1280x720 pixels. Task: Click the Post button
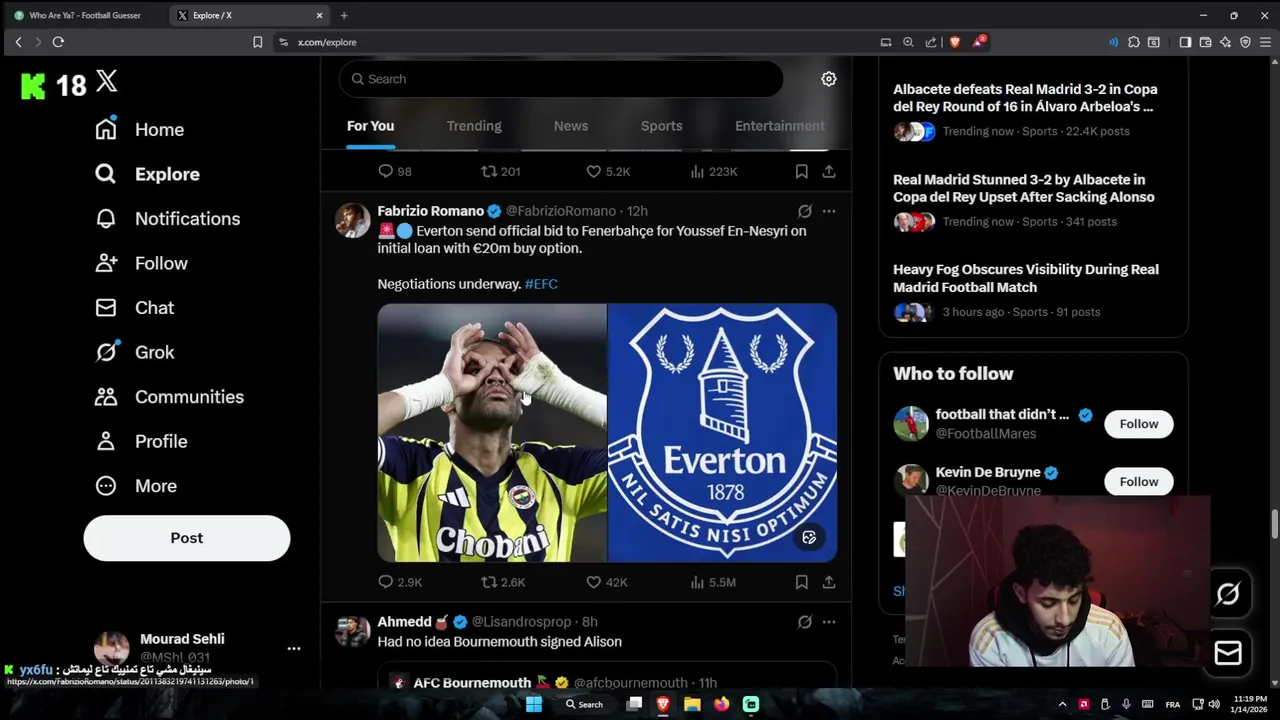click(x=187, y=538)
